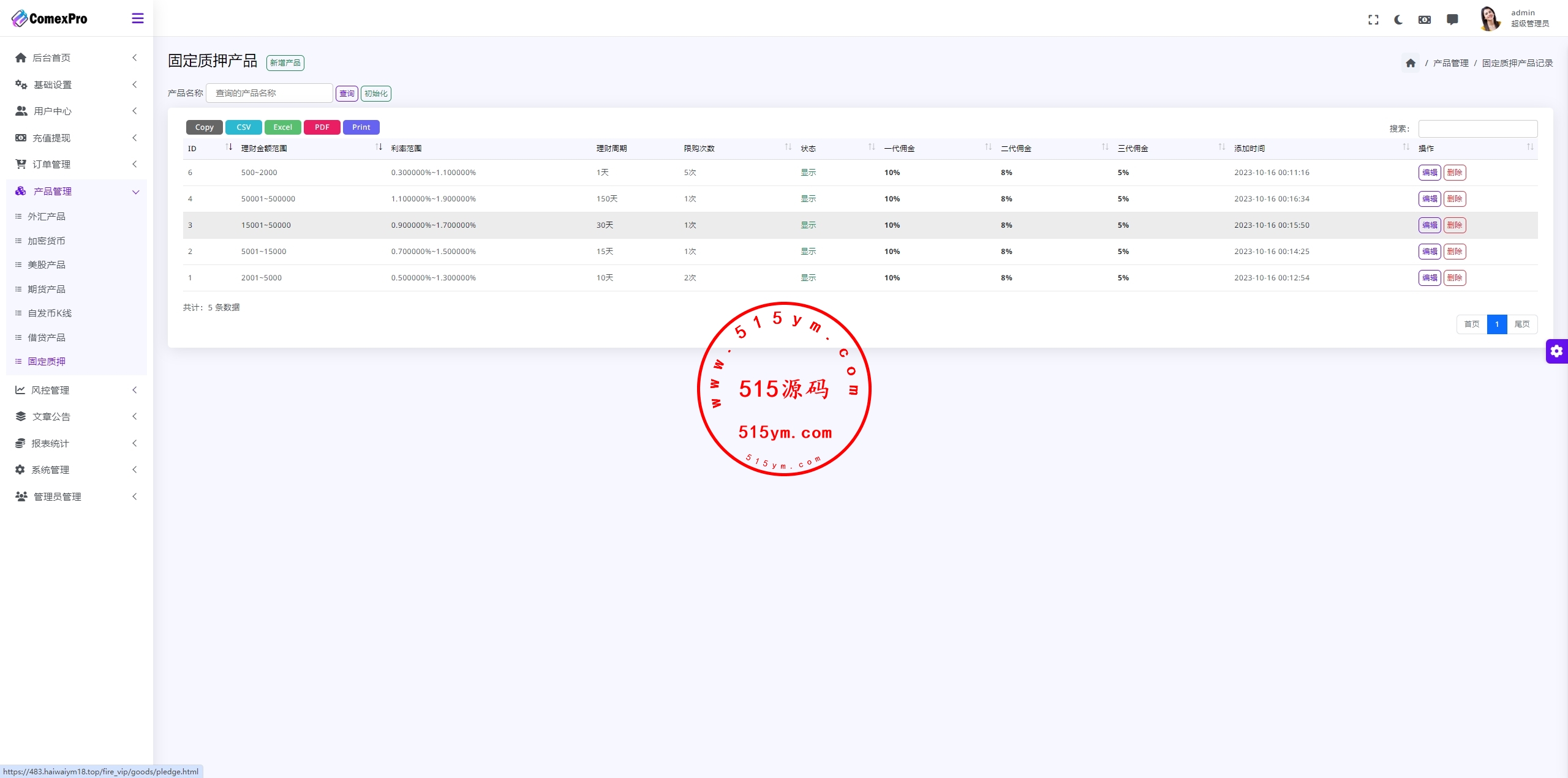The height and width of the screenshot is (778, 1568).
Task: Click breadcrumb home icon
Action: (1411, 63)
